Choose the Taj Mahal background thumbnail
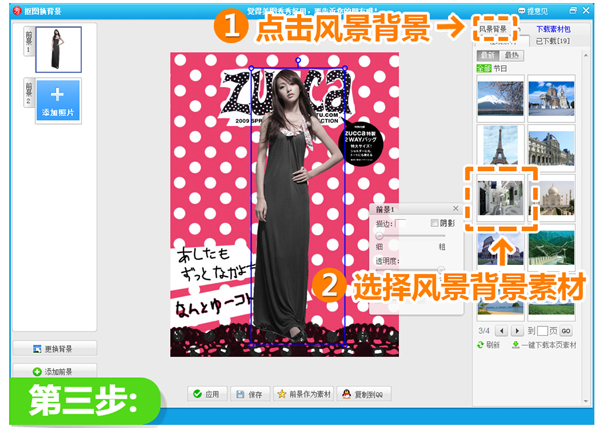 pos(553,198)
